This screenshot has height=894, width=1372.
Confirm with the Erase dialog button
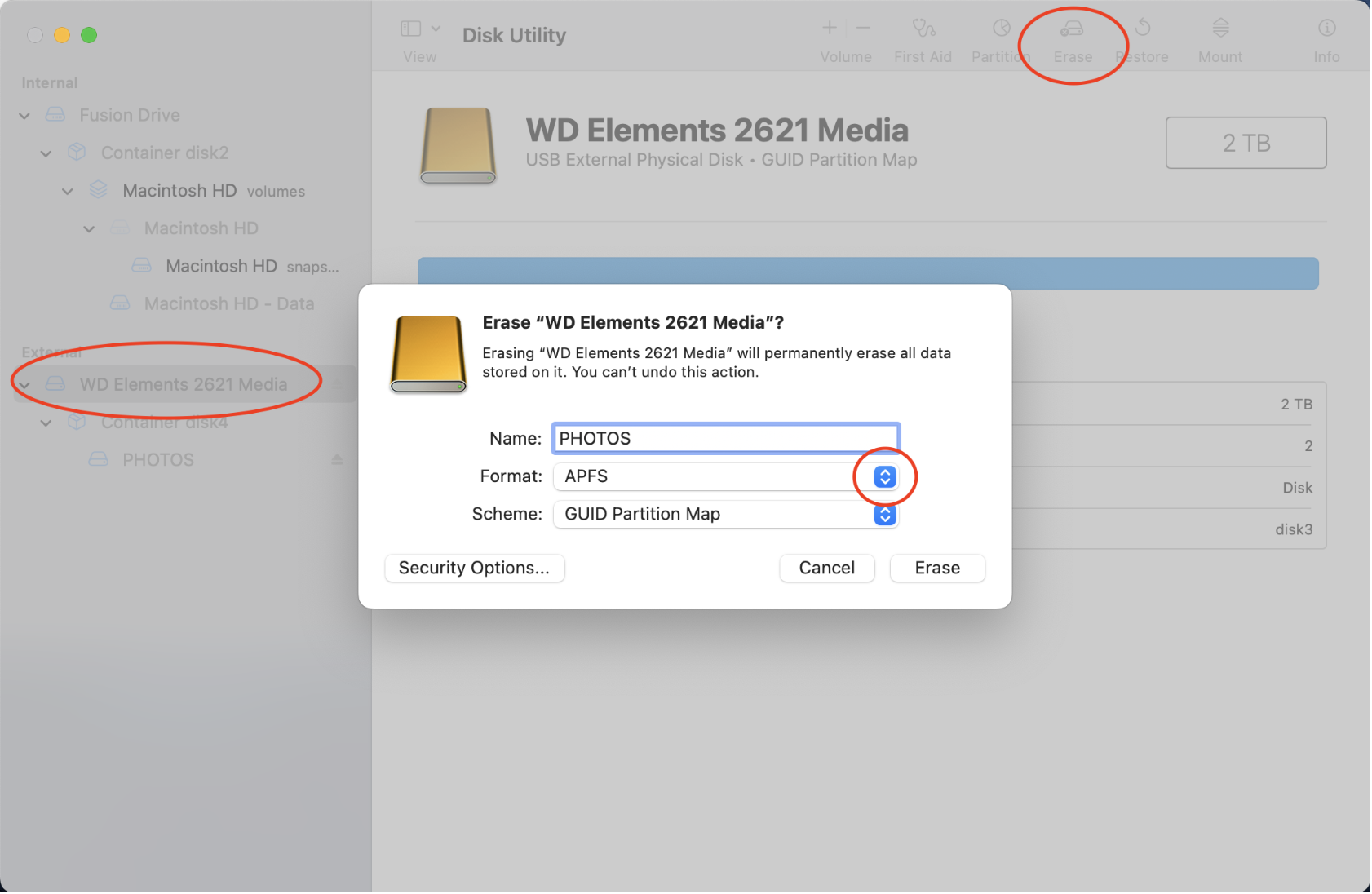click(936, 569)
